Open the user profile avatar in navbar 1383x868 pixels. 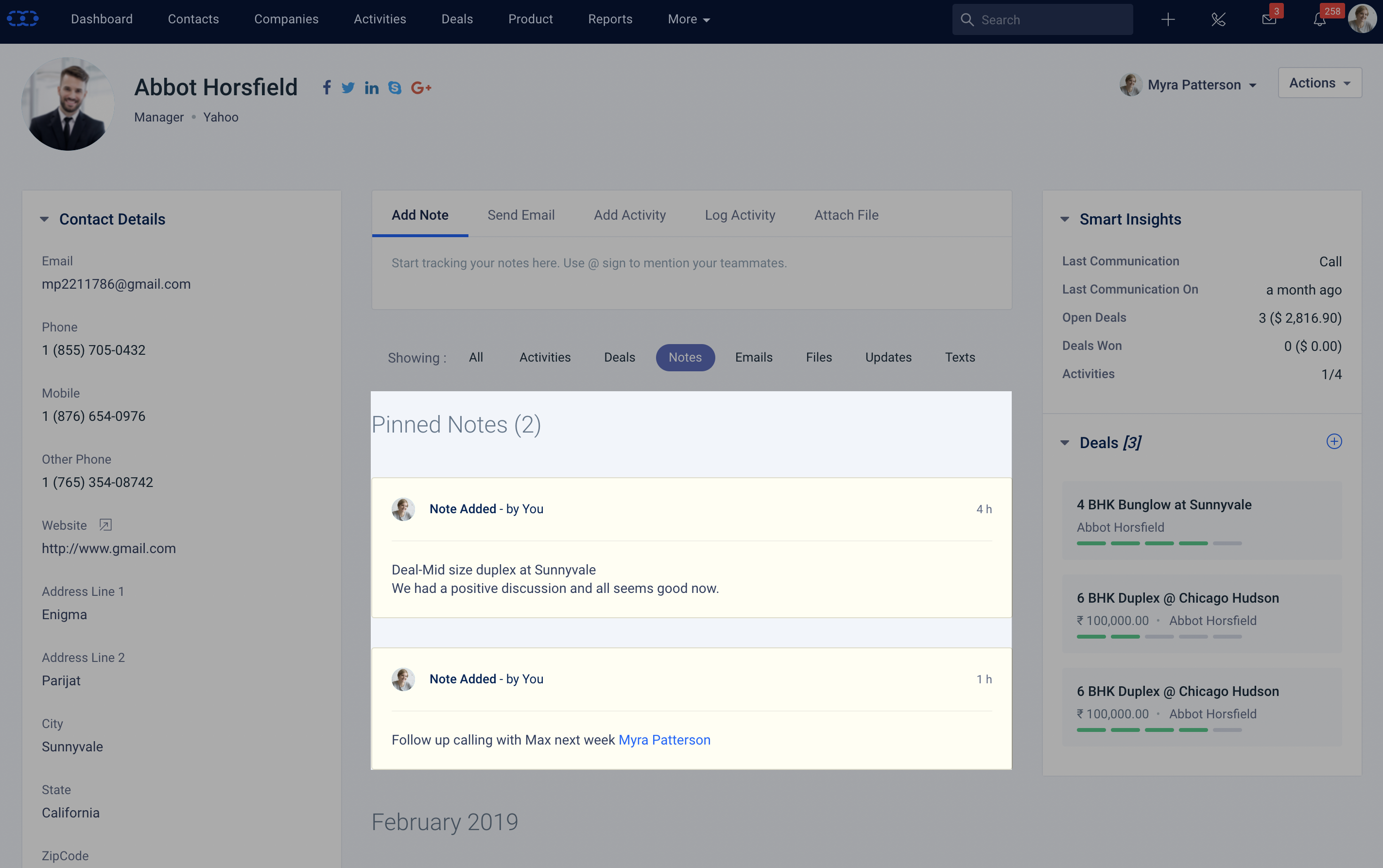click(1362, 19)
